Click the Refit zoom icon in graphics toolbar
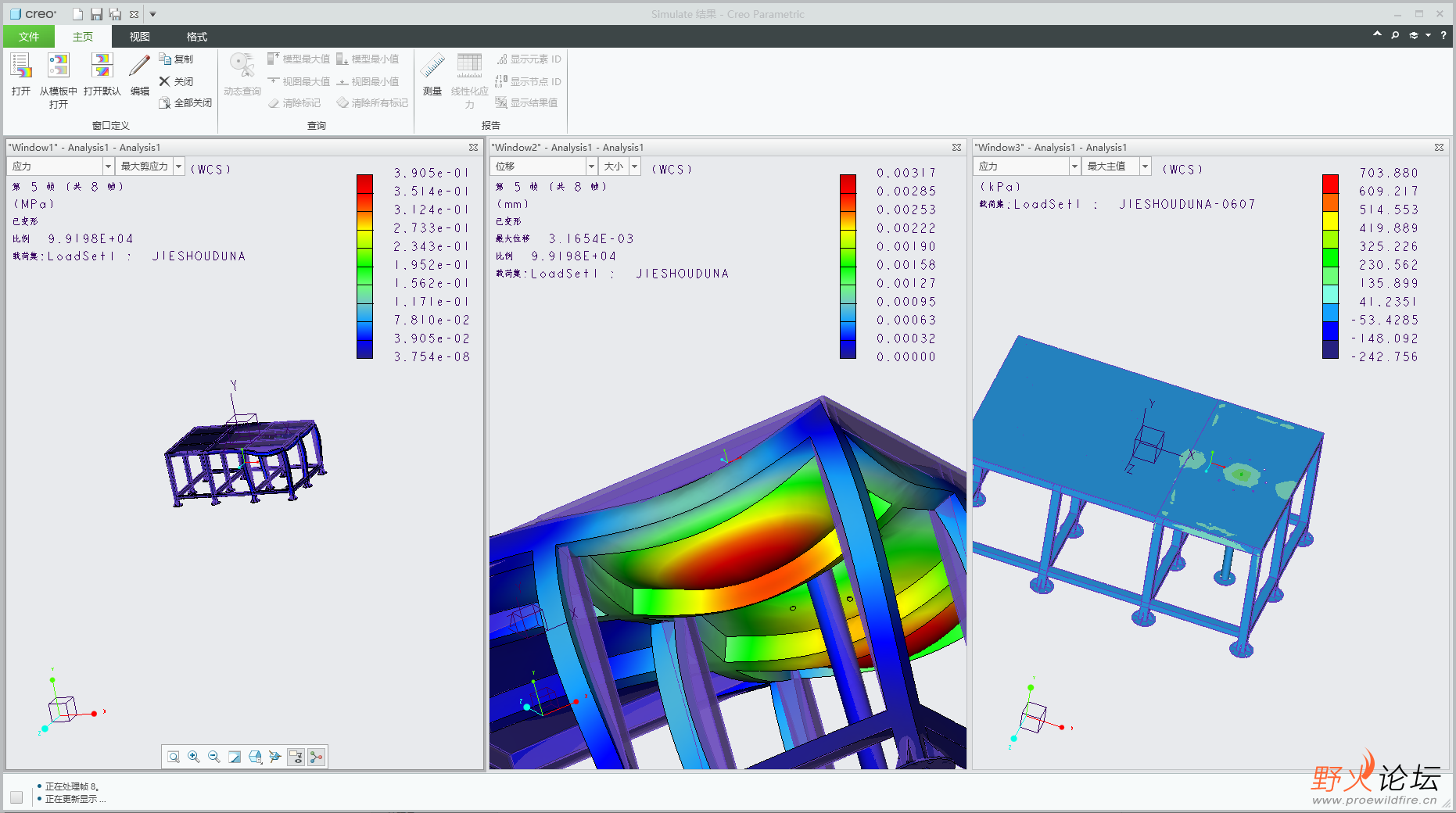1456x813 pixels. [174, 757]
